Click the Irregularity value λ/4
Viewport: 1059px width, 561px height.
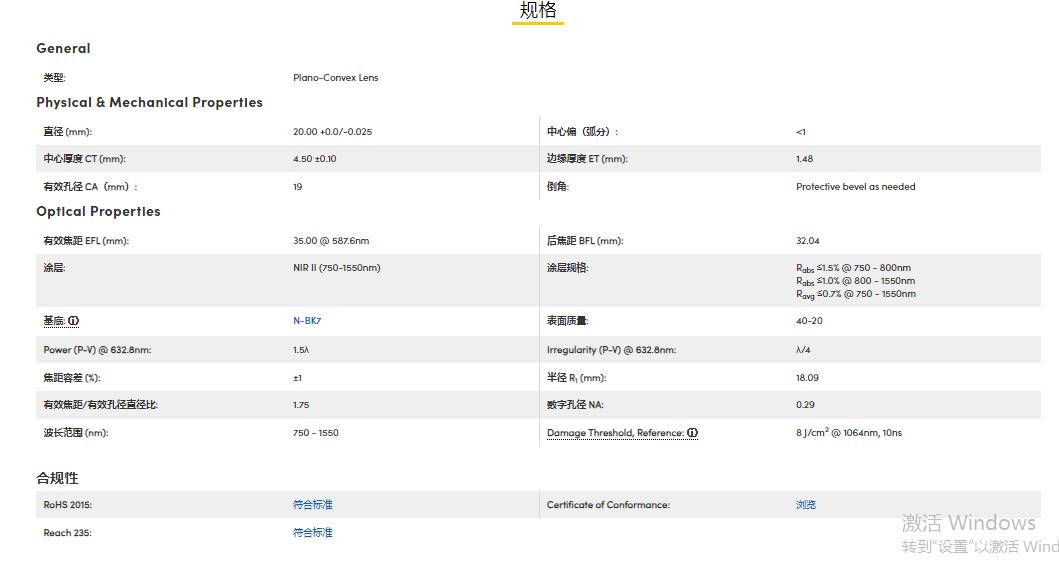(803, 350)
